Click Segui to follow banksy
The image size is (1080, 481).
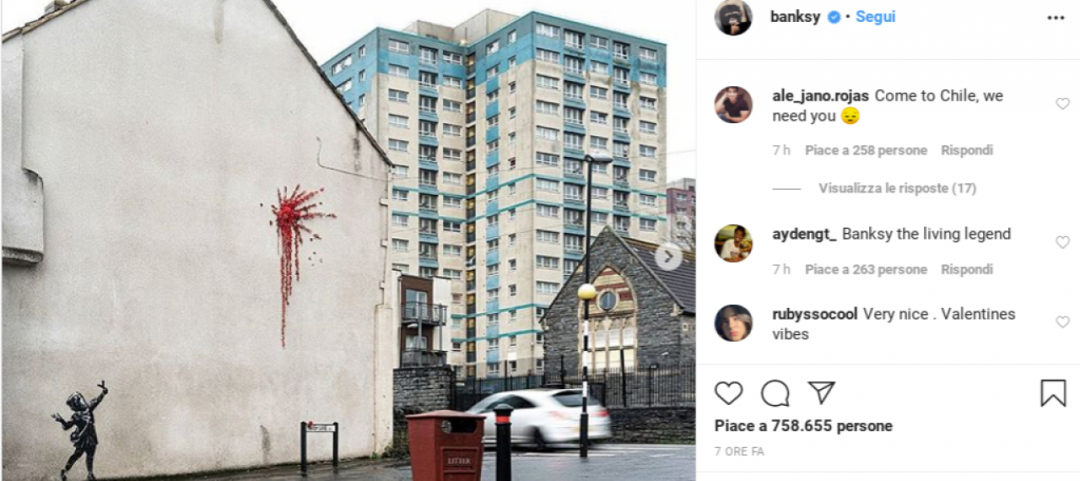pyautogui.click(x=875, y=17)
